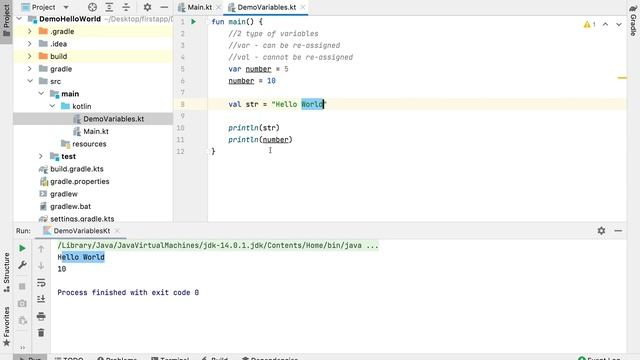640x360 pixels.
Task: Collapse the src folder
Action: point(30,81)
